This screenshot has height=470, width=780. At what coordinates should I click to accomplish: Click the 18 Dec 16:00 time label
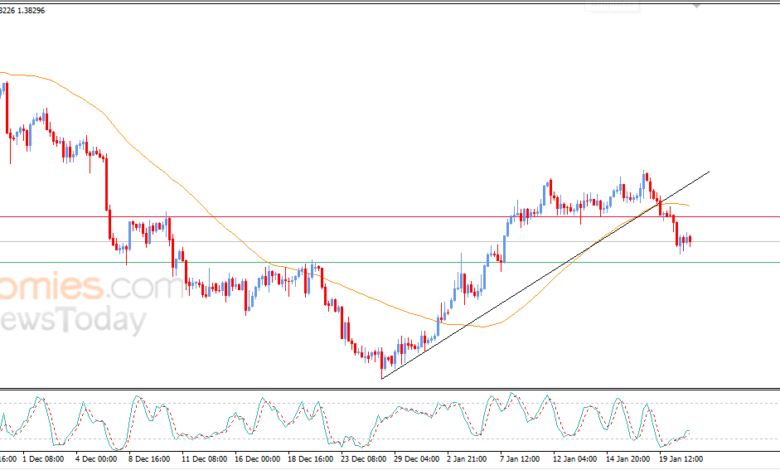coord(312,460)
